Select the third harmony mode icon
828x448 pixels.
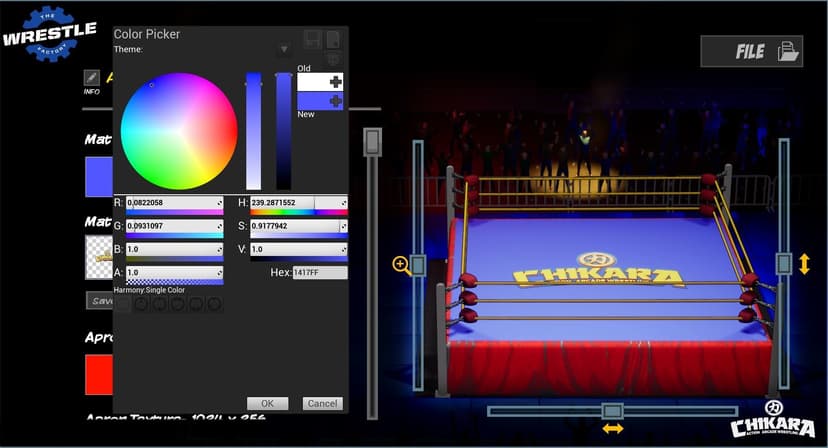coord(159,304)
